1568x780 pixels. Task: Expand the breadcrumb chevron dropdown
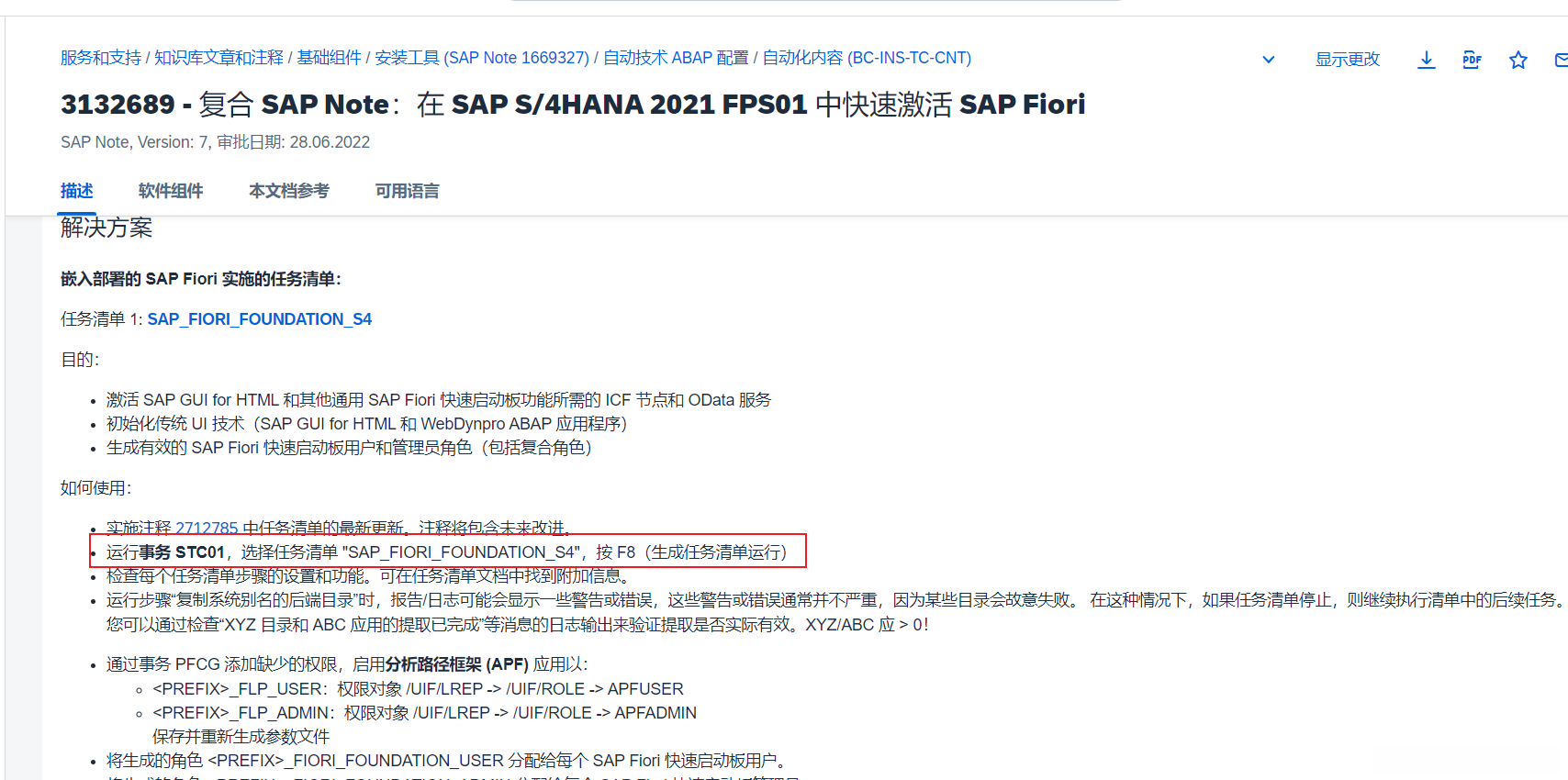1269,60
